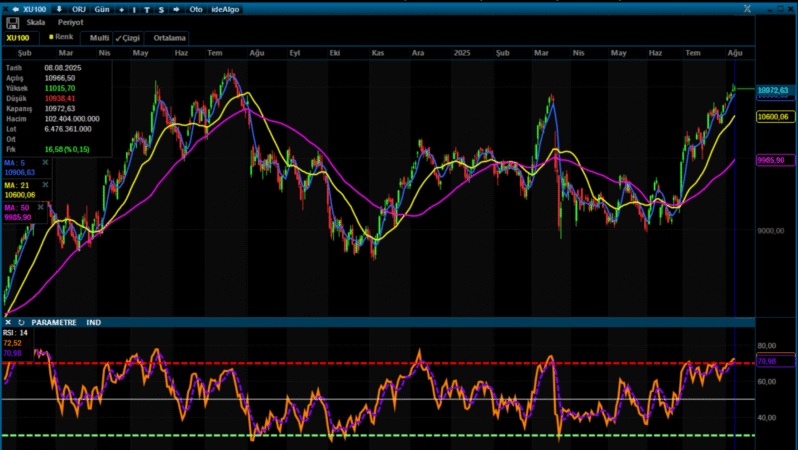Viewport: 798px width, 450px height.
Task: Remove the MA 5 moving average
Action: (x=45, y=162)
